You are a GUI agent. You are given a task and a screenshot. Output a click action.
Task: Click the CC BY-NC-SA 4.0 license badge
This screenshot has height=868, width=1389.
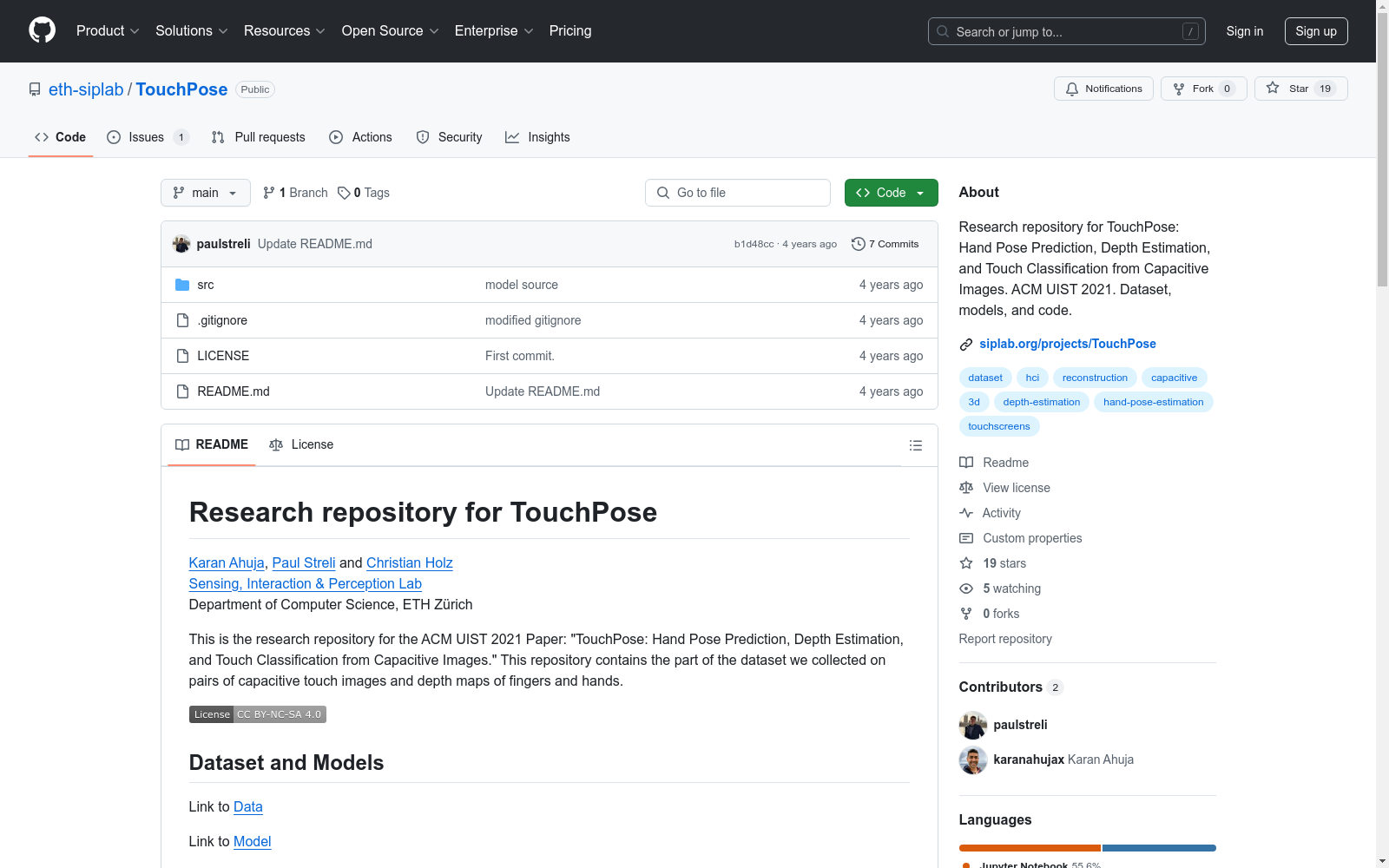coord(258,714)
